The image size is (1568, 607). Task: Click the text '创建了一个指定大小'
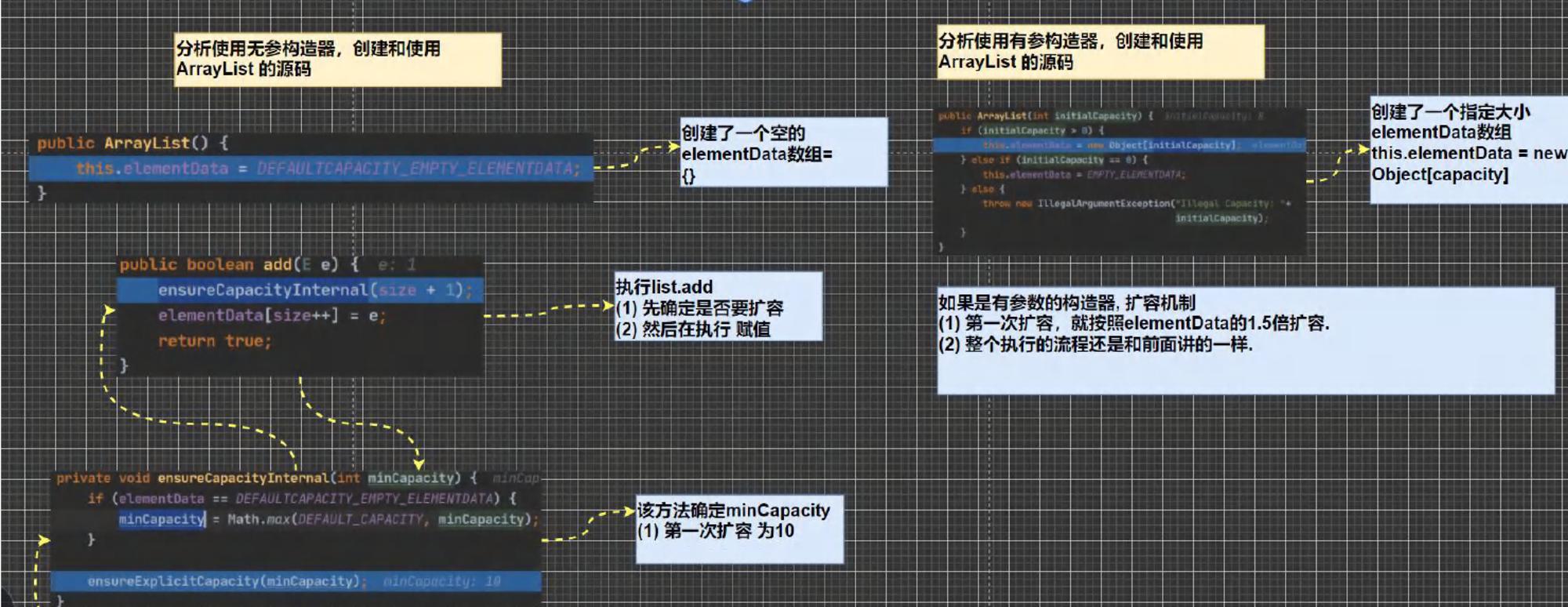pyautogui.click(x=1450, y=111)
